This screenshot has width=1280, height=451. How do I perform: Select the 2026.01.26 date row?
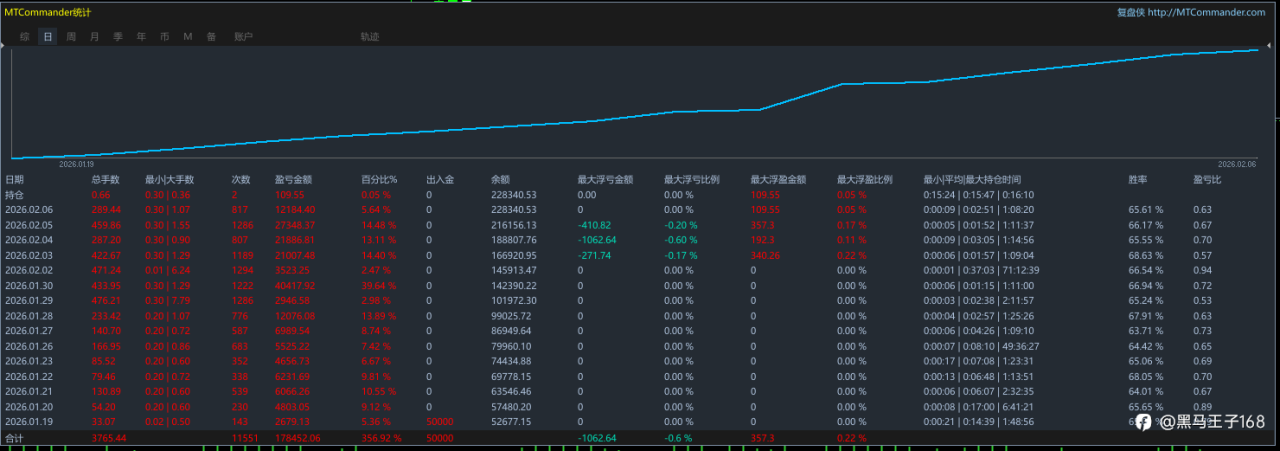coord(30,346)
